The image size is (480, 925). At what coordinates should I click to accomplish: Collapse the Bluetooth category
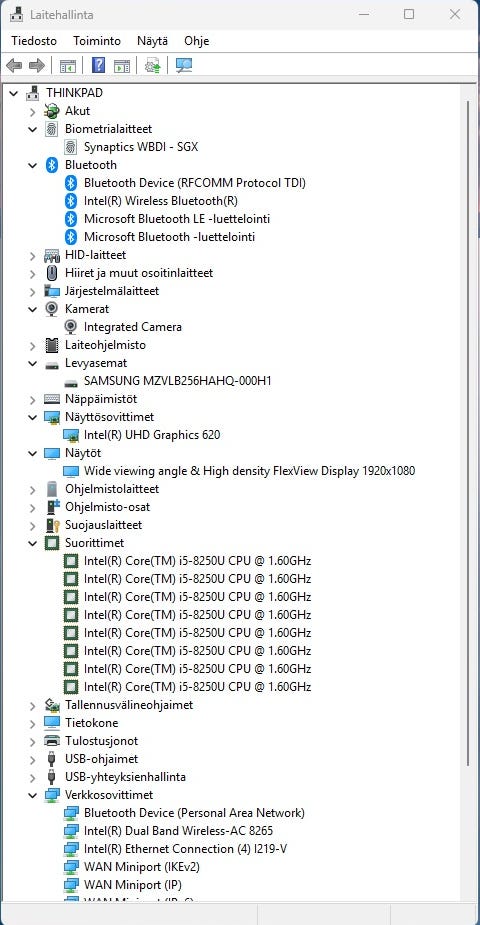(32, 165)
